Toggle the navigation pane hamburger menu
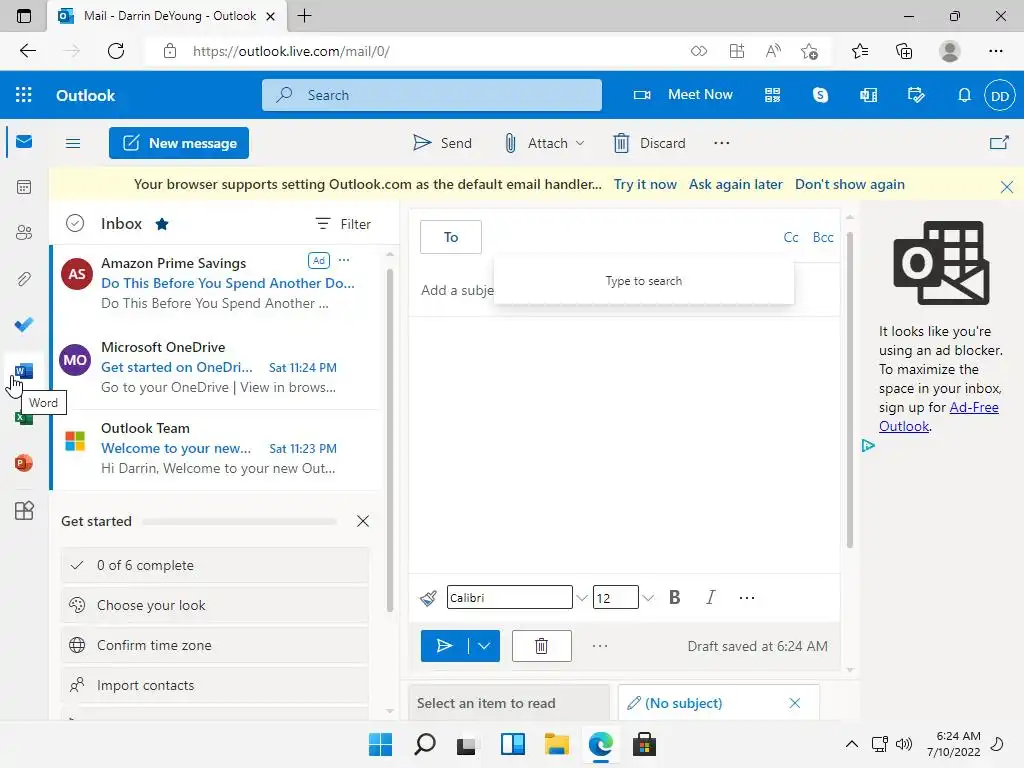 click(x=73, y=143)
